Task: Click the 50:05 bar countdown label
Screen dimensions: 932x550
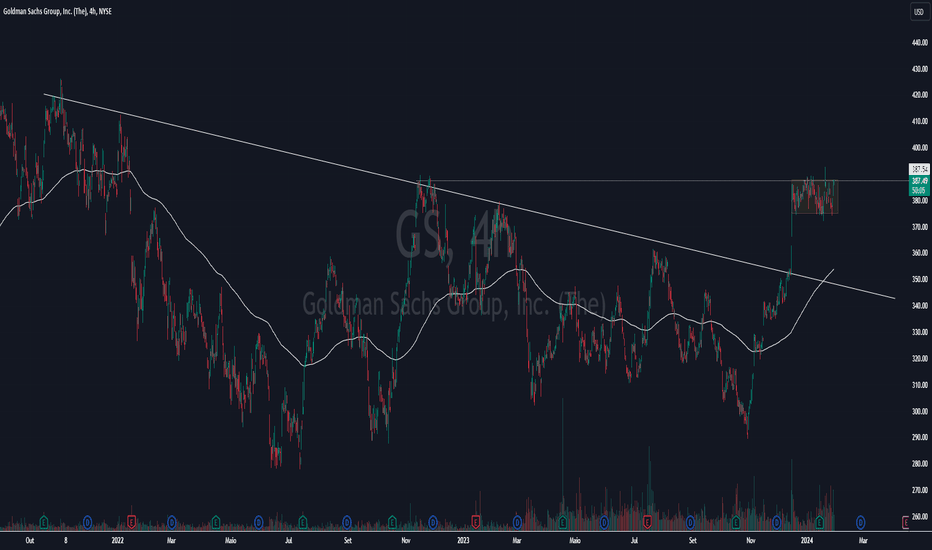Action: (917, 189)
